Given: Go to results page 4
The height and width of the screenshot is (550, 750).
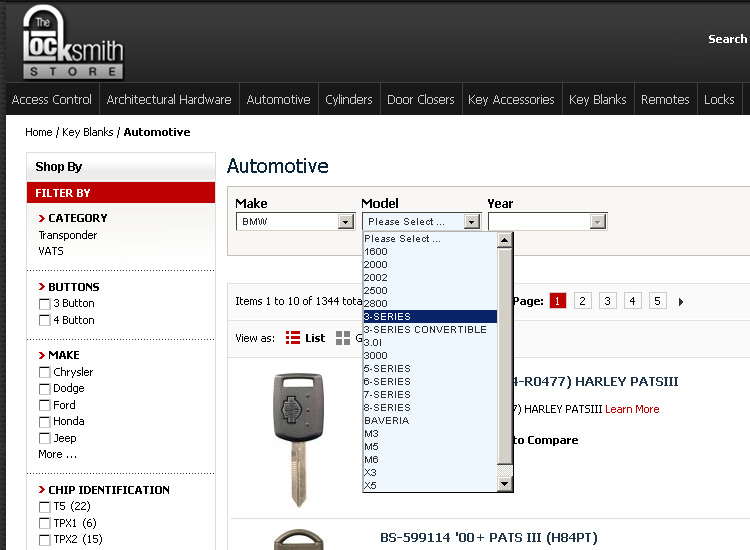Looking at the screenshot, I should [632, 301].
